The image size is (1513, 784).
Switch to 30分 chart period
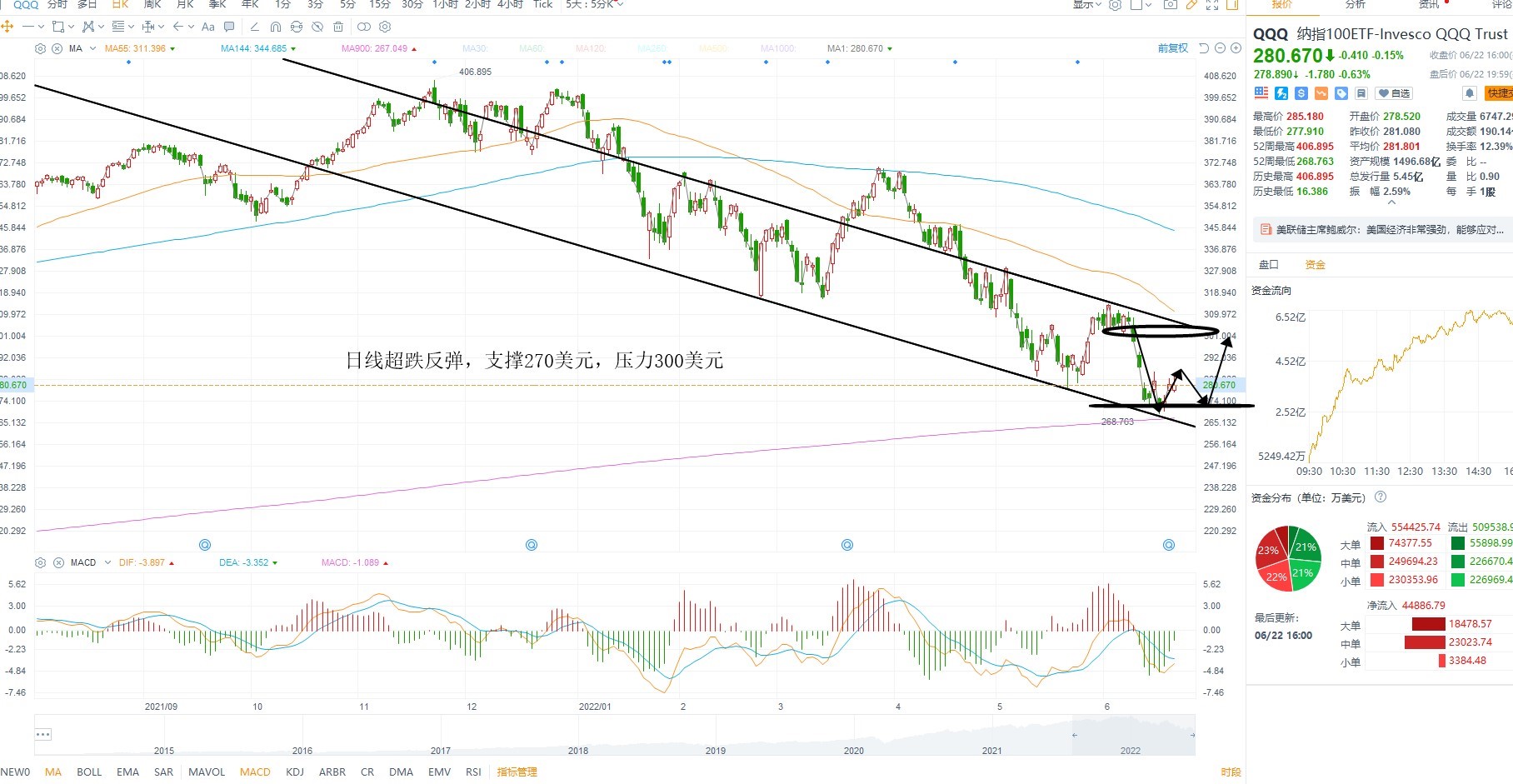(x=412, y=4)
